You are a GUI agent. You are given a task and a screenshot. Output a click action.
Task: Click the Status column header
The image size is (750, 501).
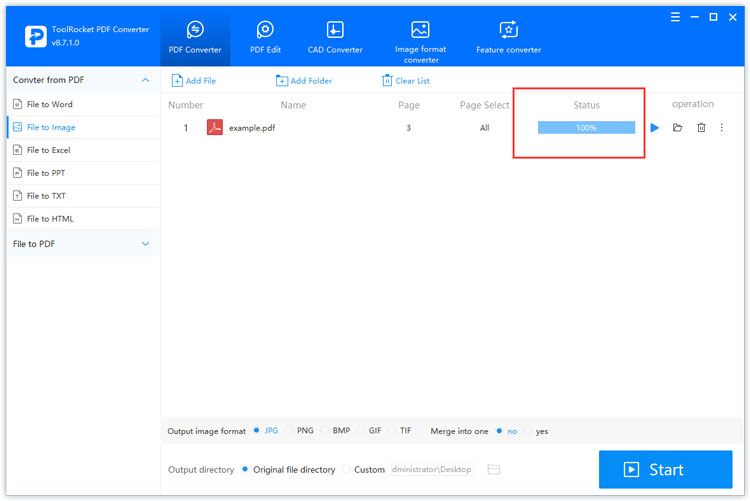coord(586,105)
